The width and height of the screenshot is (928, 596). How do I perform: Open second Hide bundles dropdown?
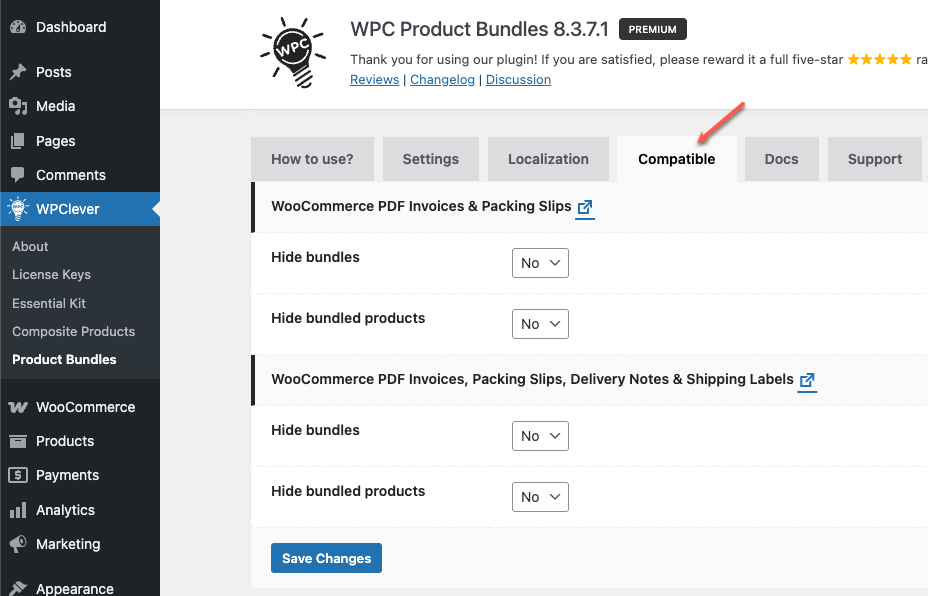point(540,436)
